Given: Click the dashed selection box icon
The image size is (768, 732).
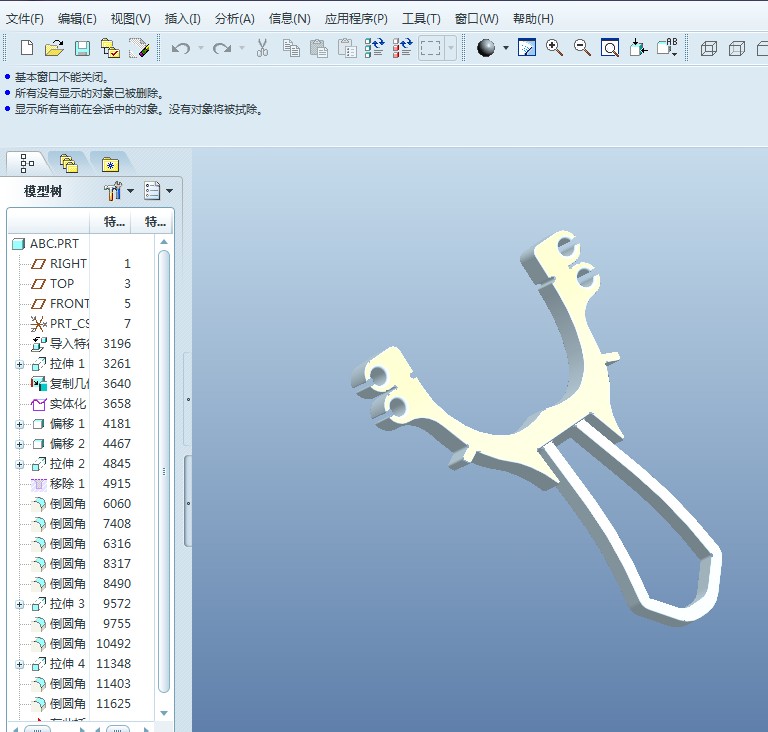Looking at the screenshot, I should (x=431, y=48).
